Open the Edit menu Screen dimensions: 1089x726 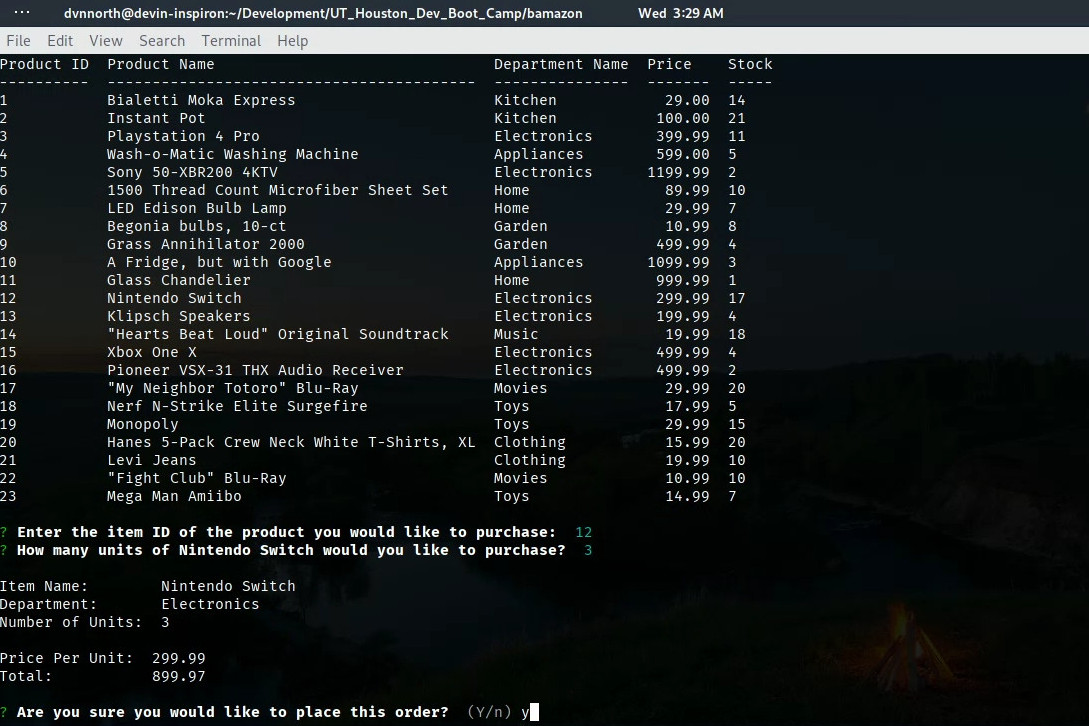[x=60, y=41]
